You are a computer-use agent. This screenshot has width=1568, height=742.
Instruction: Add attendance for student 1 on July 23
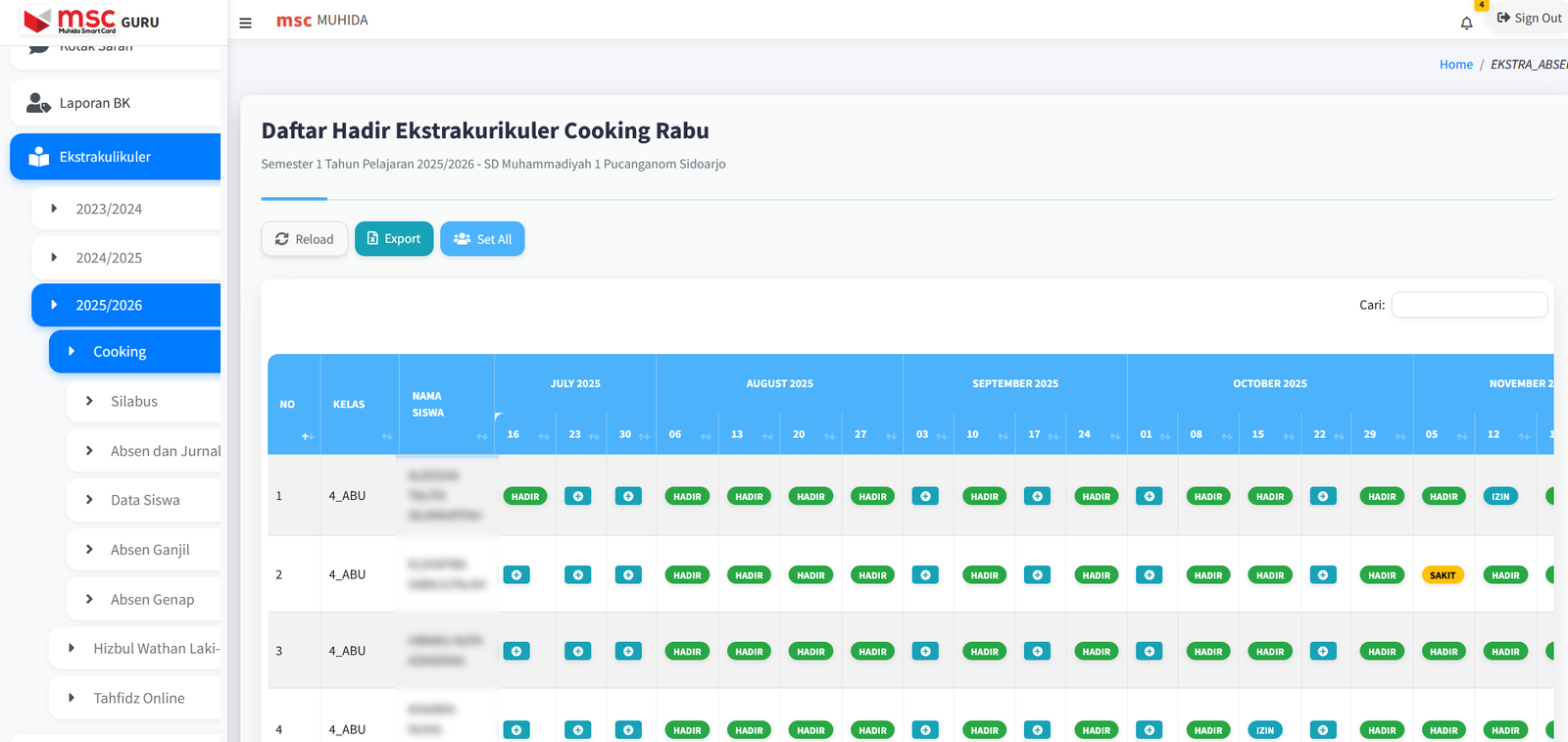click(577, 497)
